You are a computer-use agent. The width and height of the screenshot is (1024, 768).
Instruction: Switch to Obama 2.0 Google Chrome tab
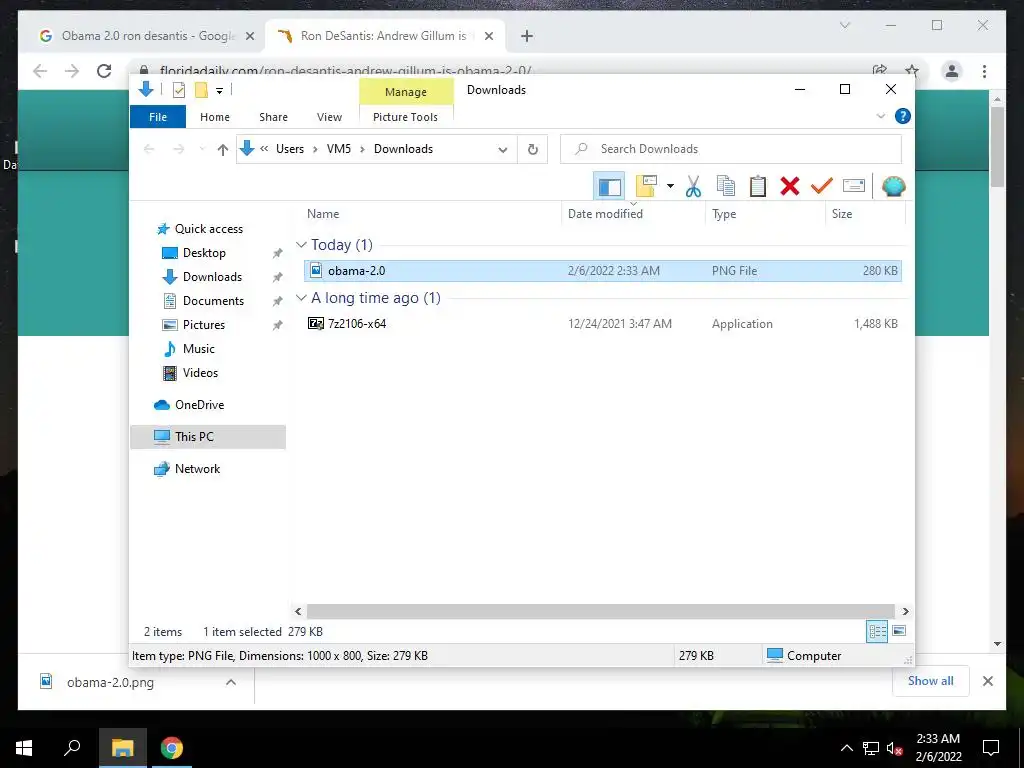(x=140, y=36)
